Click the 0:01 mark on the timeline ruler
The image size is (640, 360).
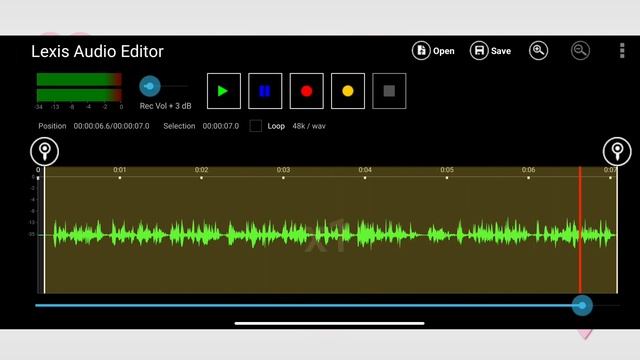pos(120,170)
